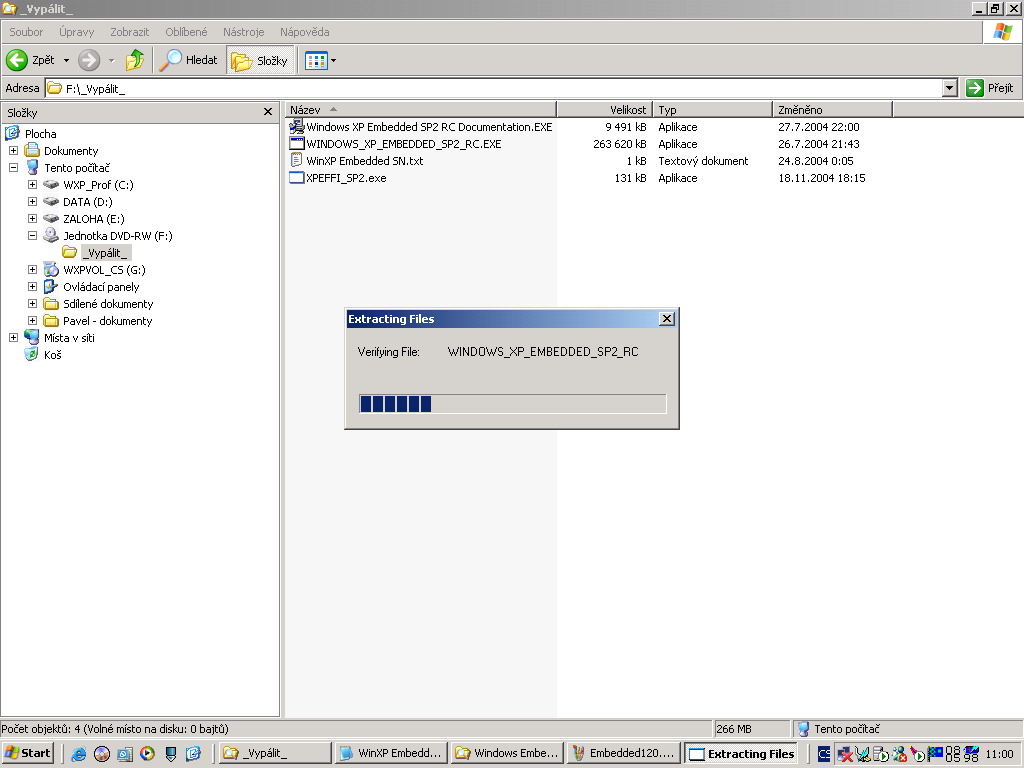Expand the Místa v síti node
This screenshot has width=1024, height=768.
pos(13,338)
